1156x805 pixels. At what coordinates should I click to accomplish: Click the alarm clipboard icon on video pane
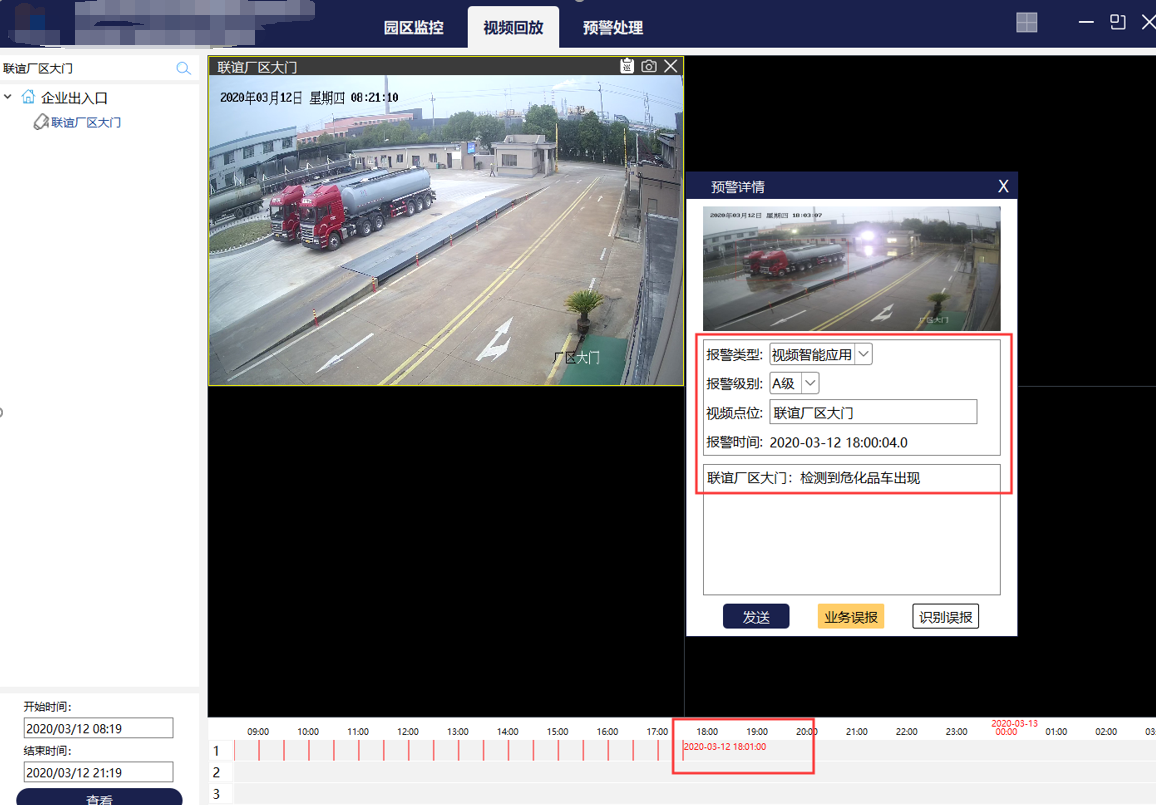[627, 66]
